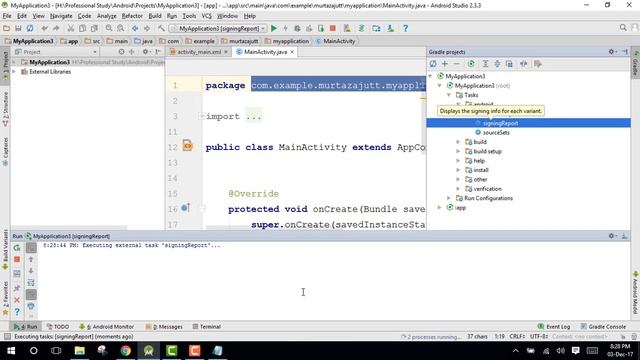Click the Undo arrow icon

pyautogui.click(x=44, y=28)
